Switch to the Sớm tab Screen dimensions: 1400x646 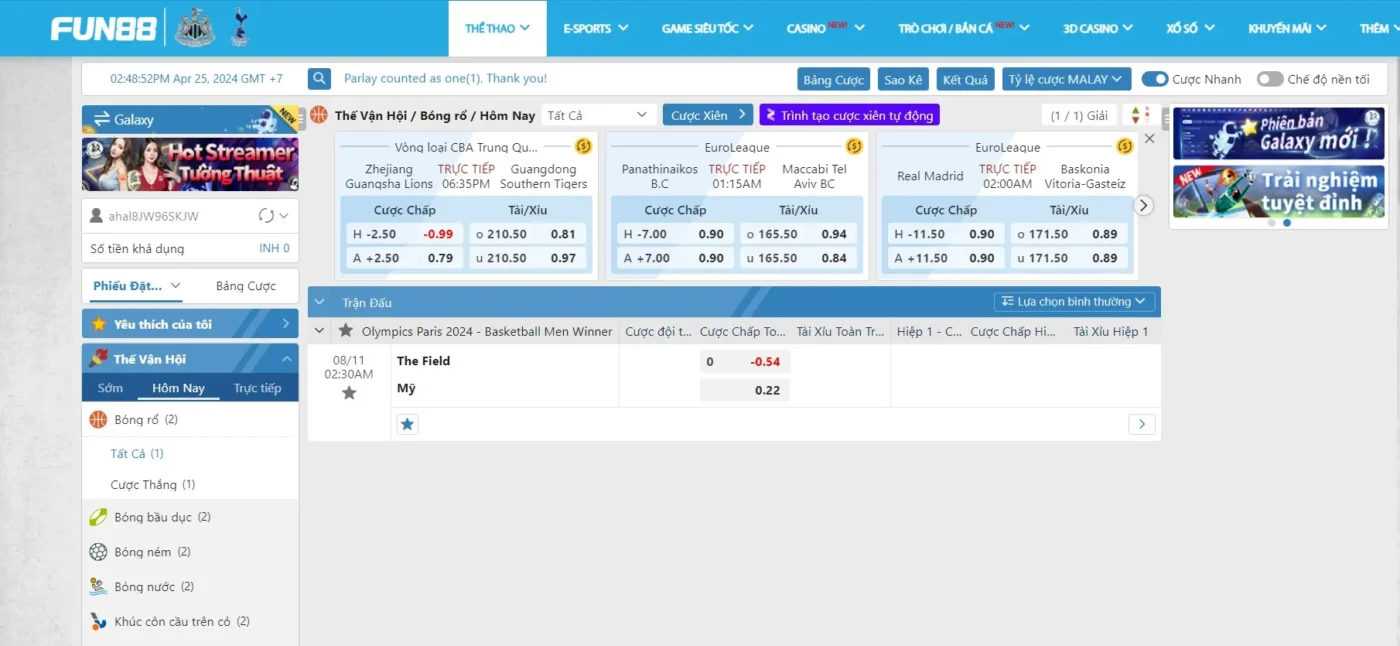111,388
